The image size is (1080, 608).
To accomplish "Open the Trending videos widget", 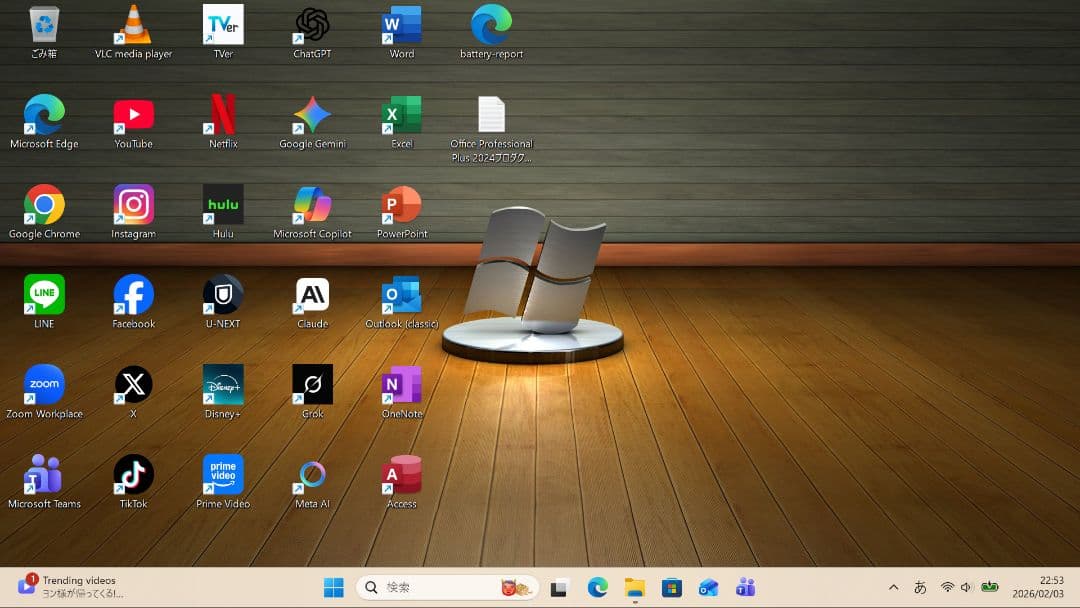I will coord(69,587).
